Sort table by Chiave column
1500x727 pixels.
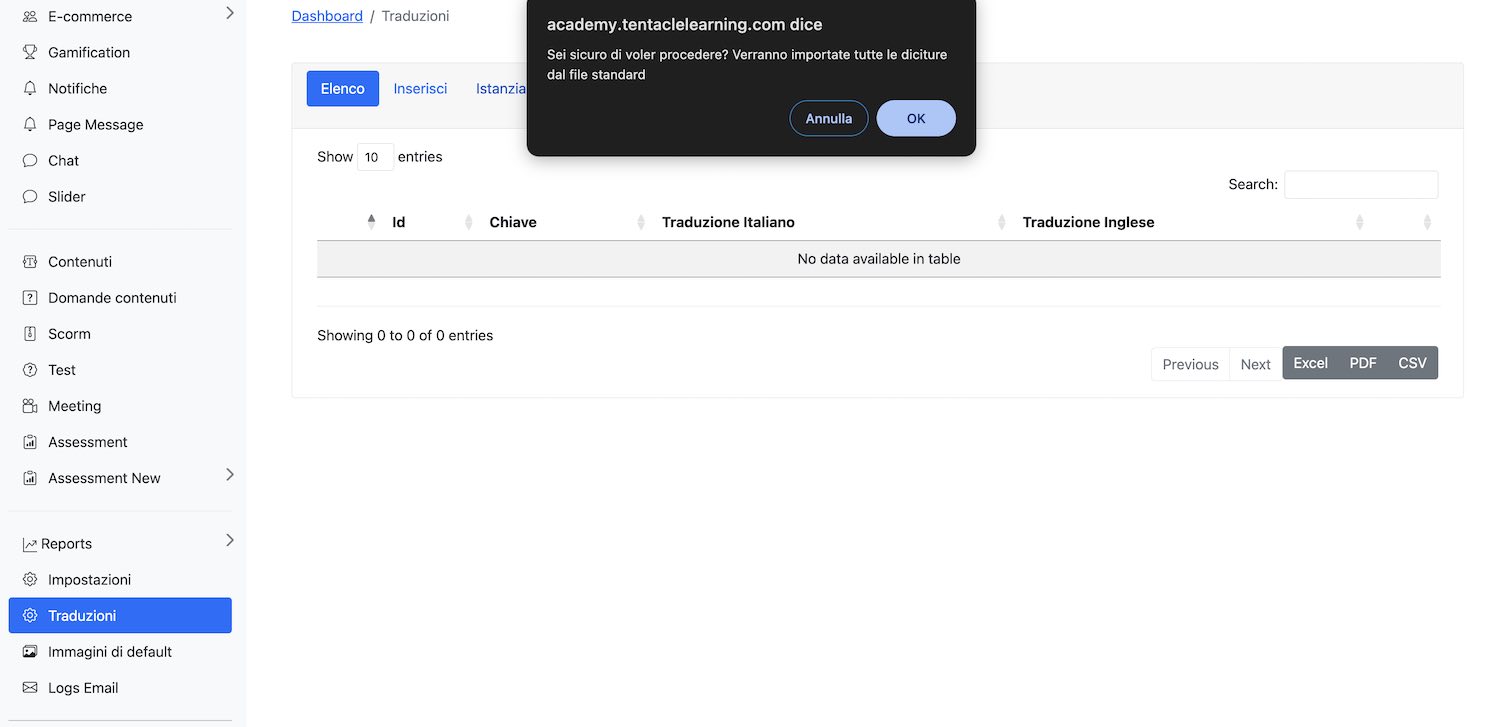513,222
